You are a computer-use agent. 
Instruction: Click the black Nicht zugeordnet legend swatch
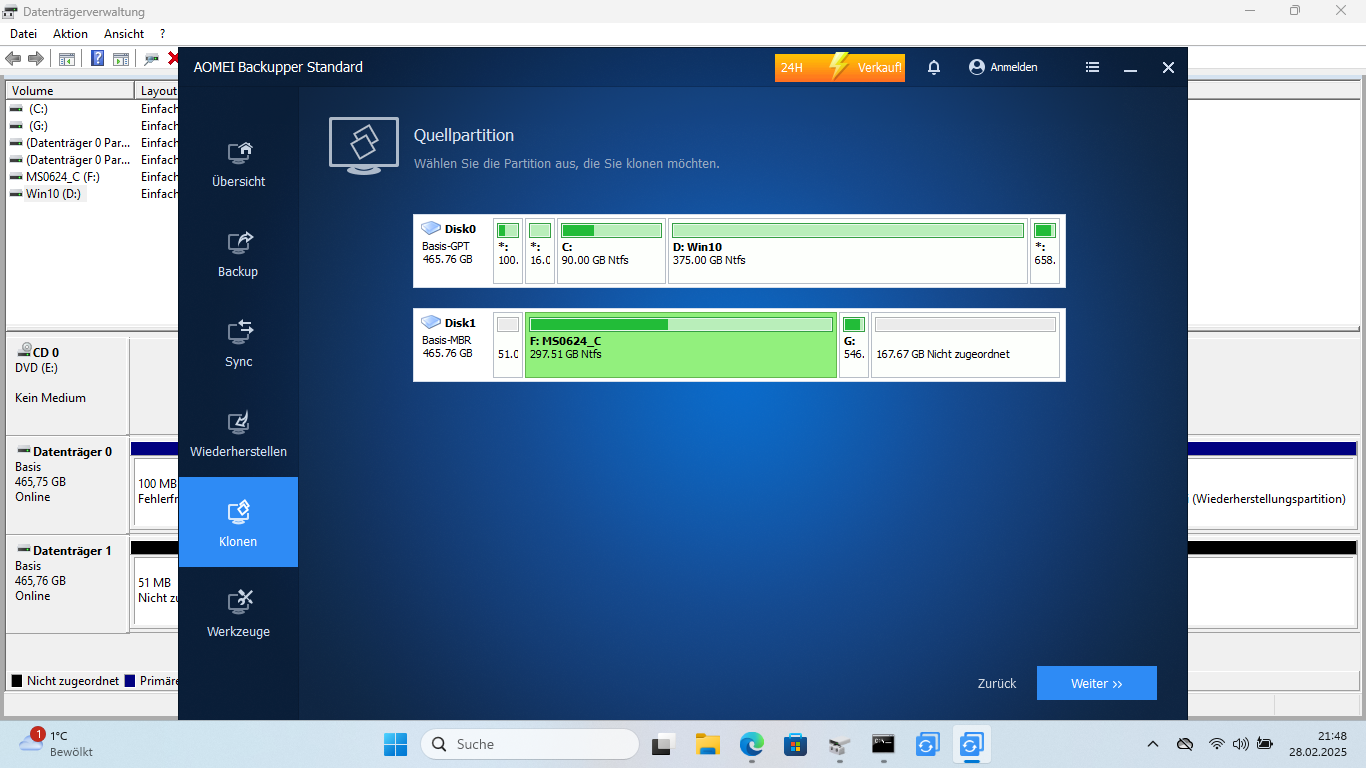(16, 681)
